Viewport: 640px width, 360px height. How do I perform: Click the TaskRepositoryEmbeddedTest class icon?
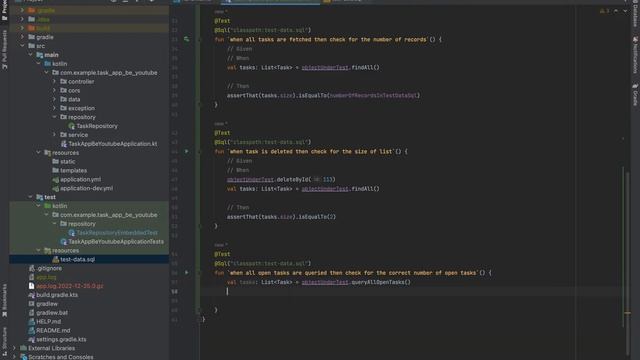tap(71, 233)
